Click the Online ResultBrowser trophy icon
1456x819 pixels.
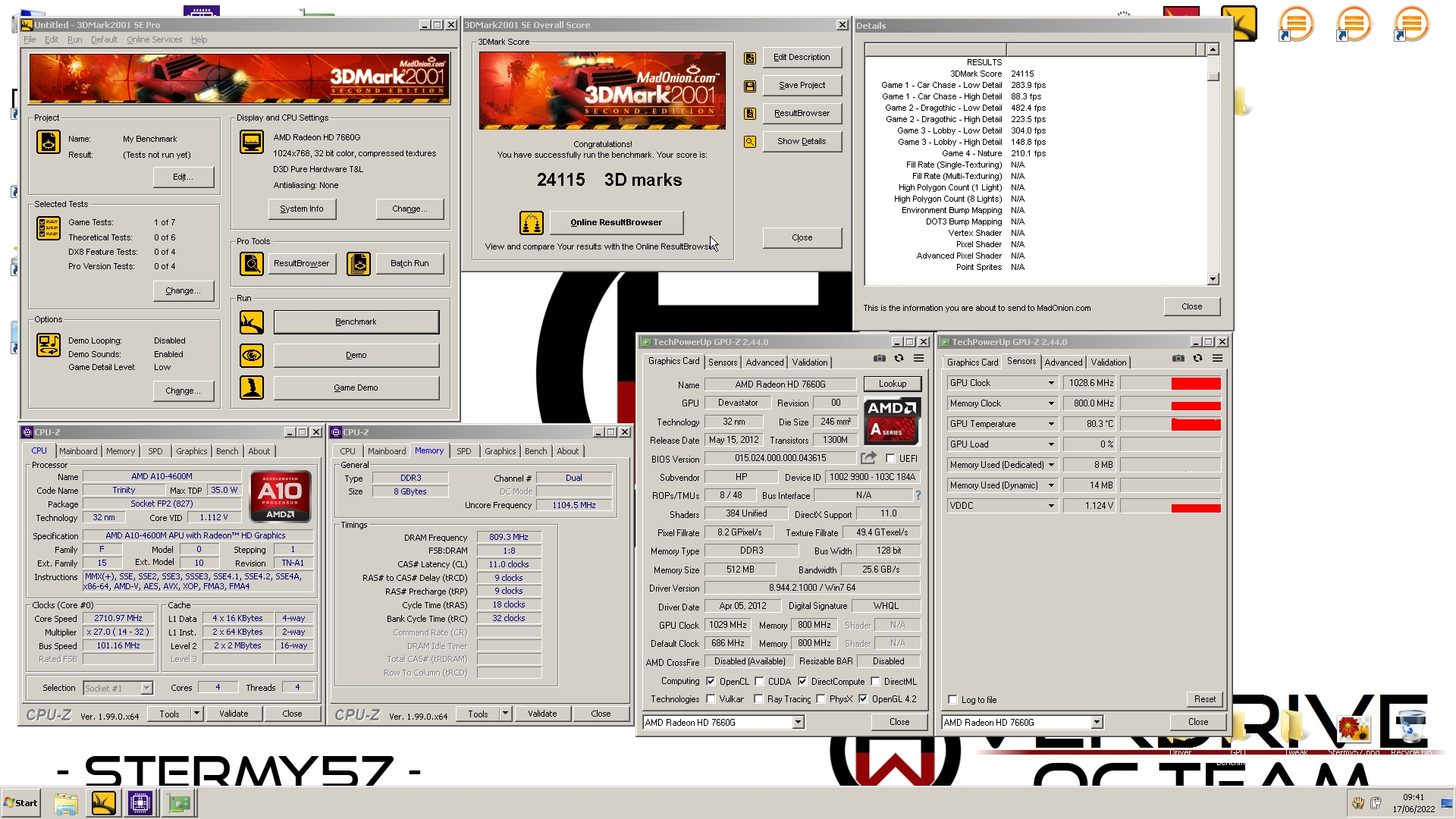point(532,223)
